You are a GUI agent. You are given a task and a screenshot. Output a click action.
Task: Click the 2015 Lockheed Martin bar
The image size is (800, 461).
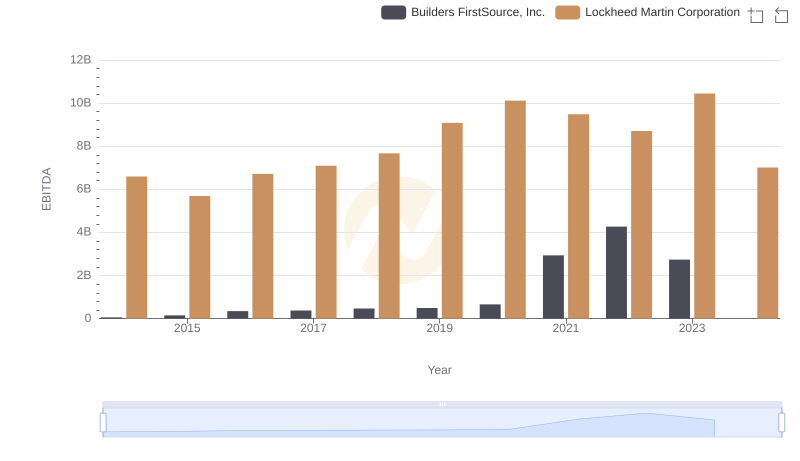point(199,257)
